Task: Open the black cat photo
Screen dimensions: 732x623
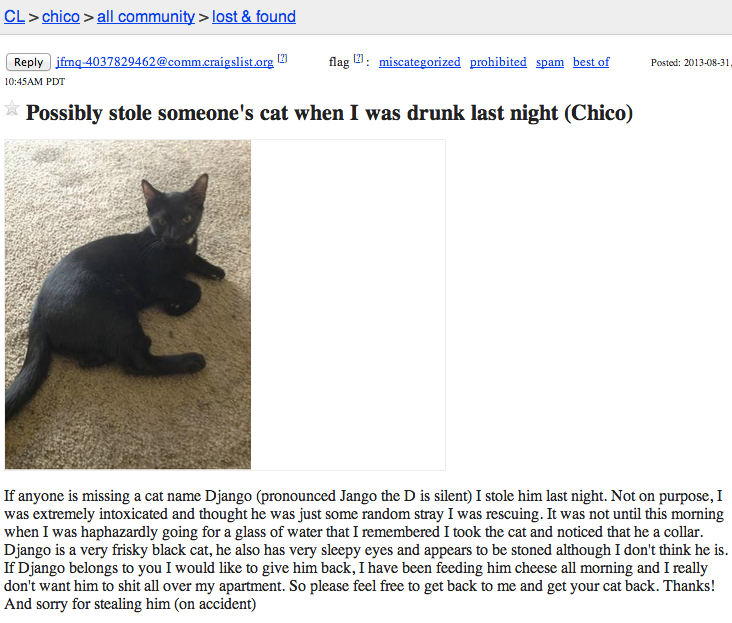Action: point(128,304)
